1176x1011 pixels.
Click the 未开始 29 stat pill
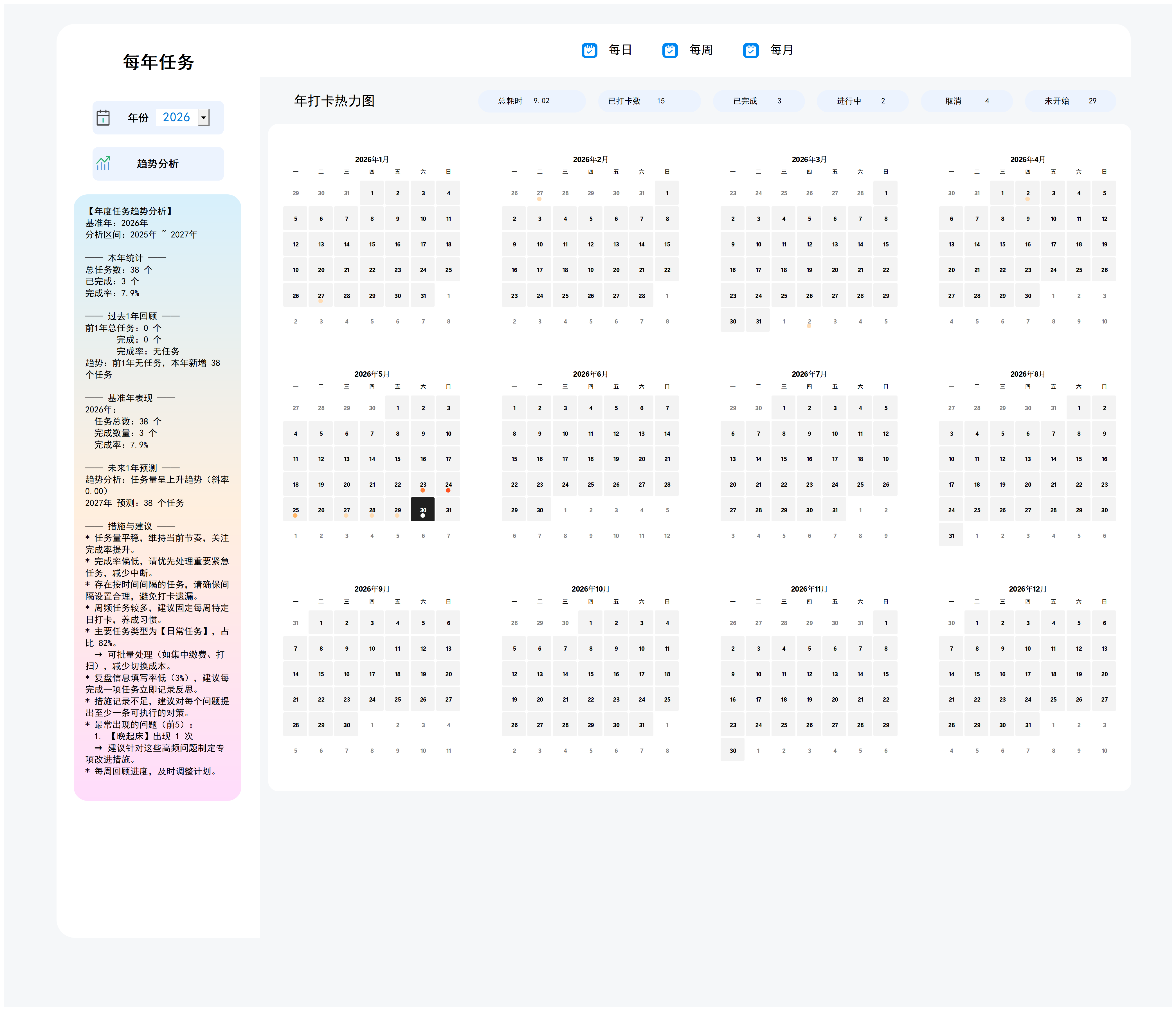pyautogui.click(x=1071, y=101)
